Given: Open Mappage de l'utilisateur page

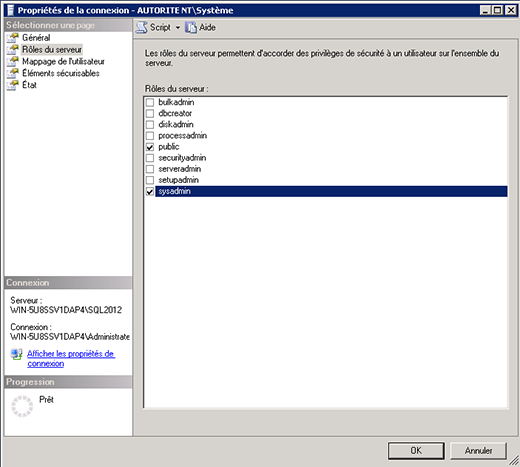Looking at the screenshot, I should tap(63, 61).
